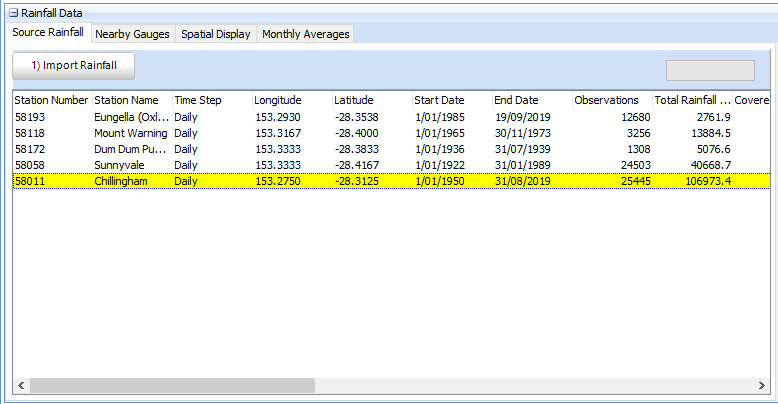Viewport: 778px width, 404px height.
Task: Click the empty progress bar box
Action: [710, 70]
